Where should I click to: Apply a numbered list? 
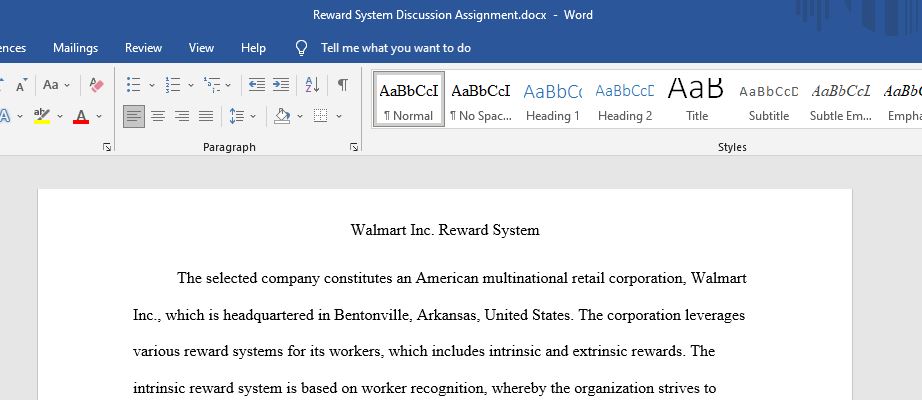172,85
